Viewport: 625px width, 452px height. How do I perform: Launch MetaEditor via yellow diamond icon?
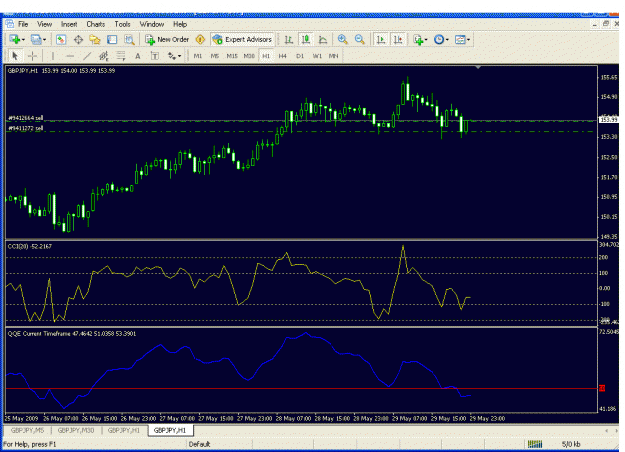pos(200,39)
